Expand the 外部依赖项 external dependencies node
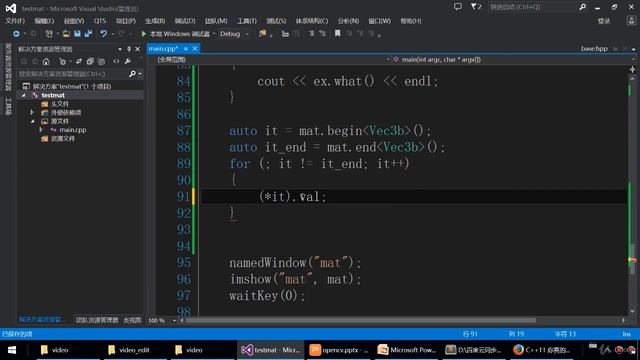This screenshot has width=640, height=360. (32, 112)
